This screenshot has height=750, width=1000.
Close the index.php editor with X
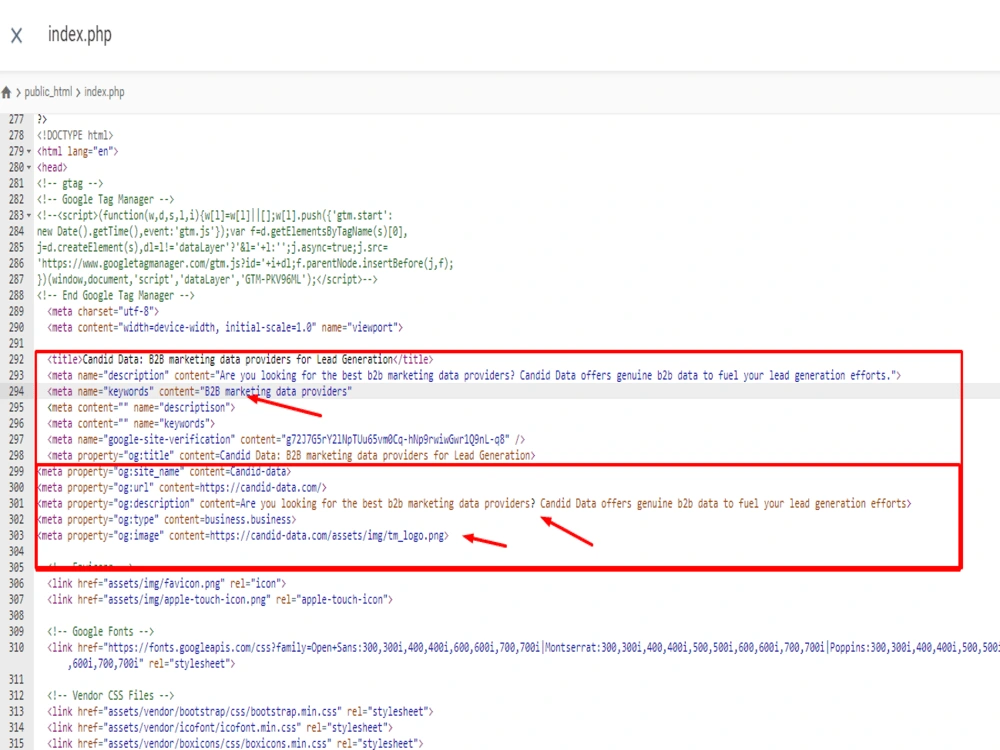pos(17,36)
